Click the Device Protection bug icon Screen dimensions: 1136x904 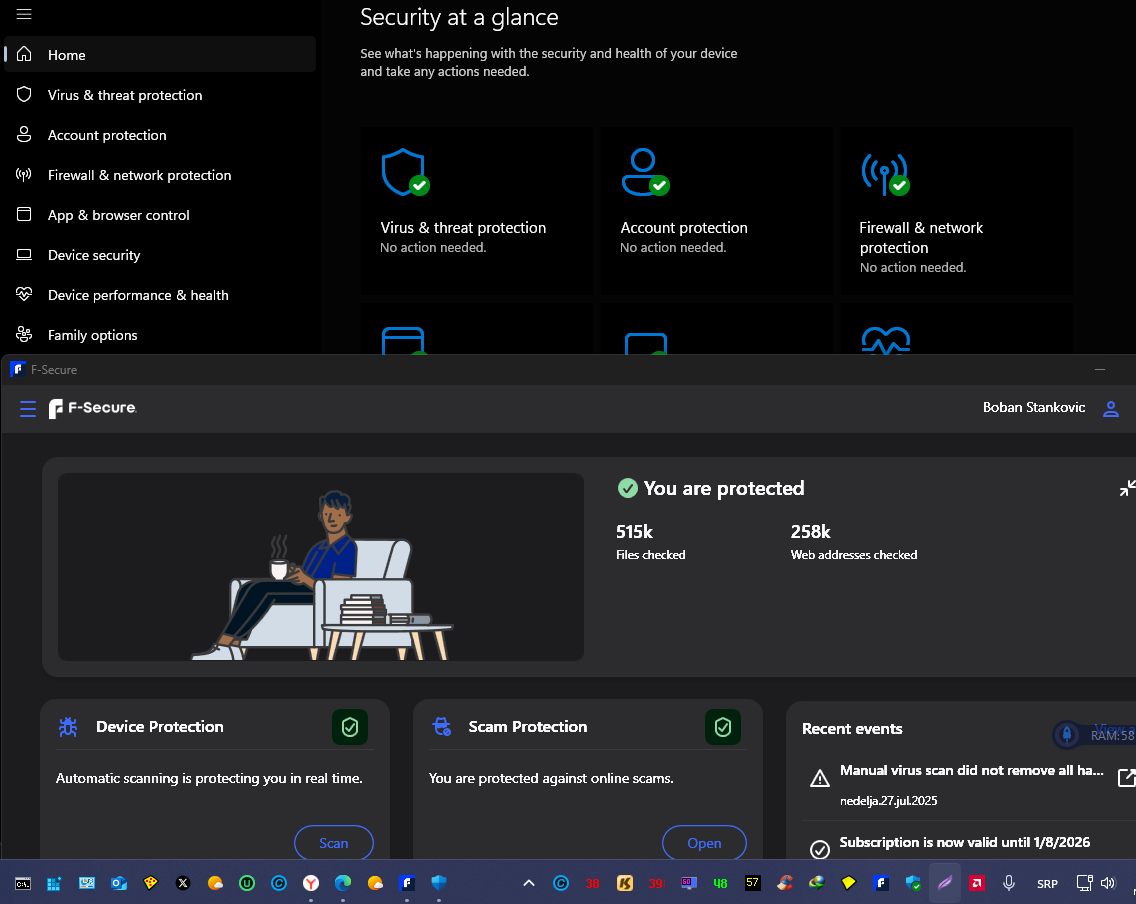point(68,727)
